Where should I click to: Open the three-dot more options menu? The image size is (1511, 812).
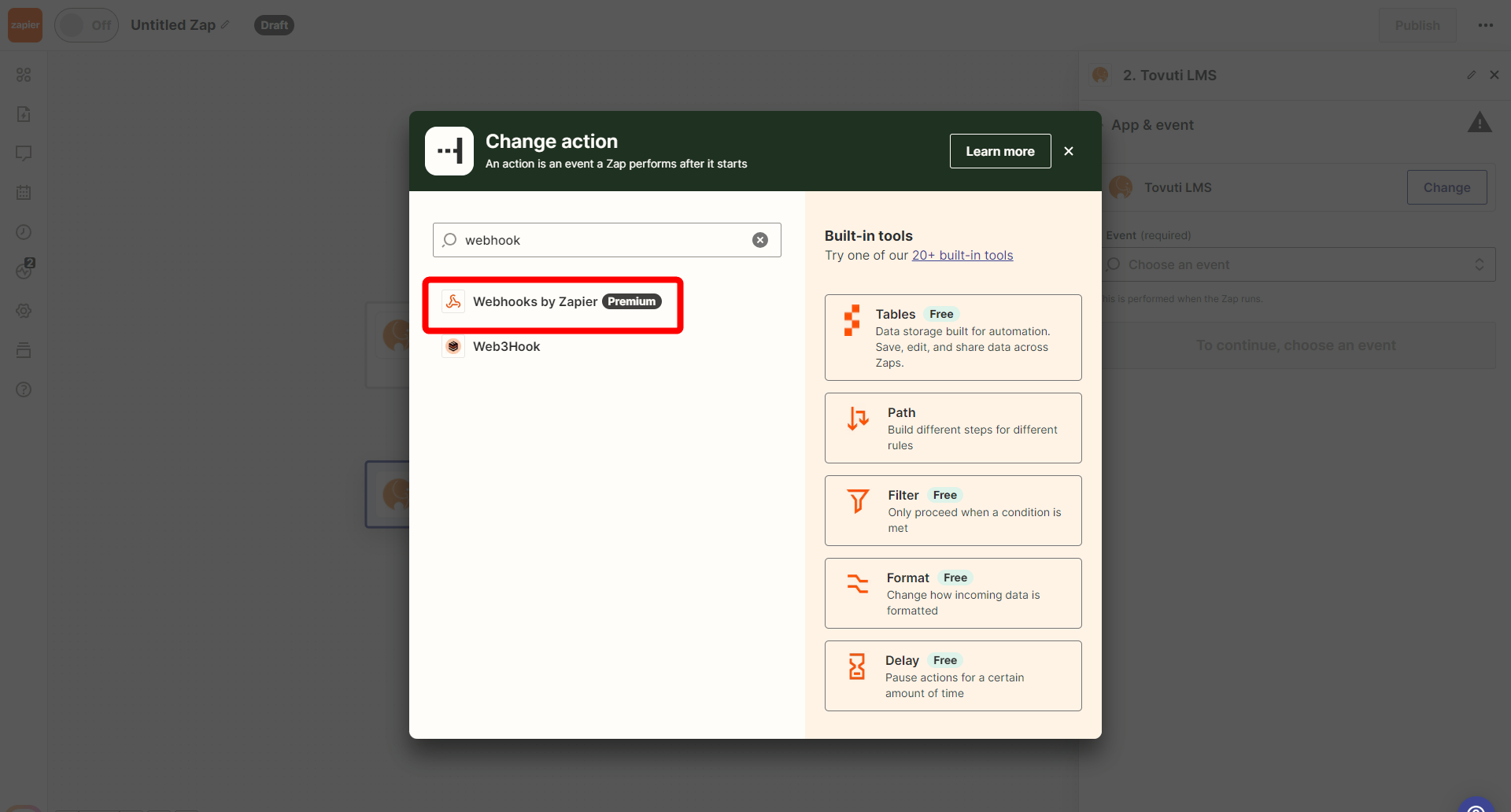pyautogui.click(x=1486, y=25)
